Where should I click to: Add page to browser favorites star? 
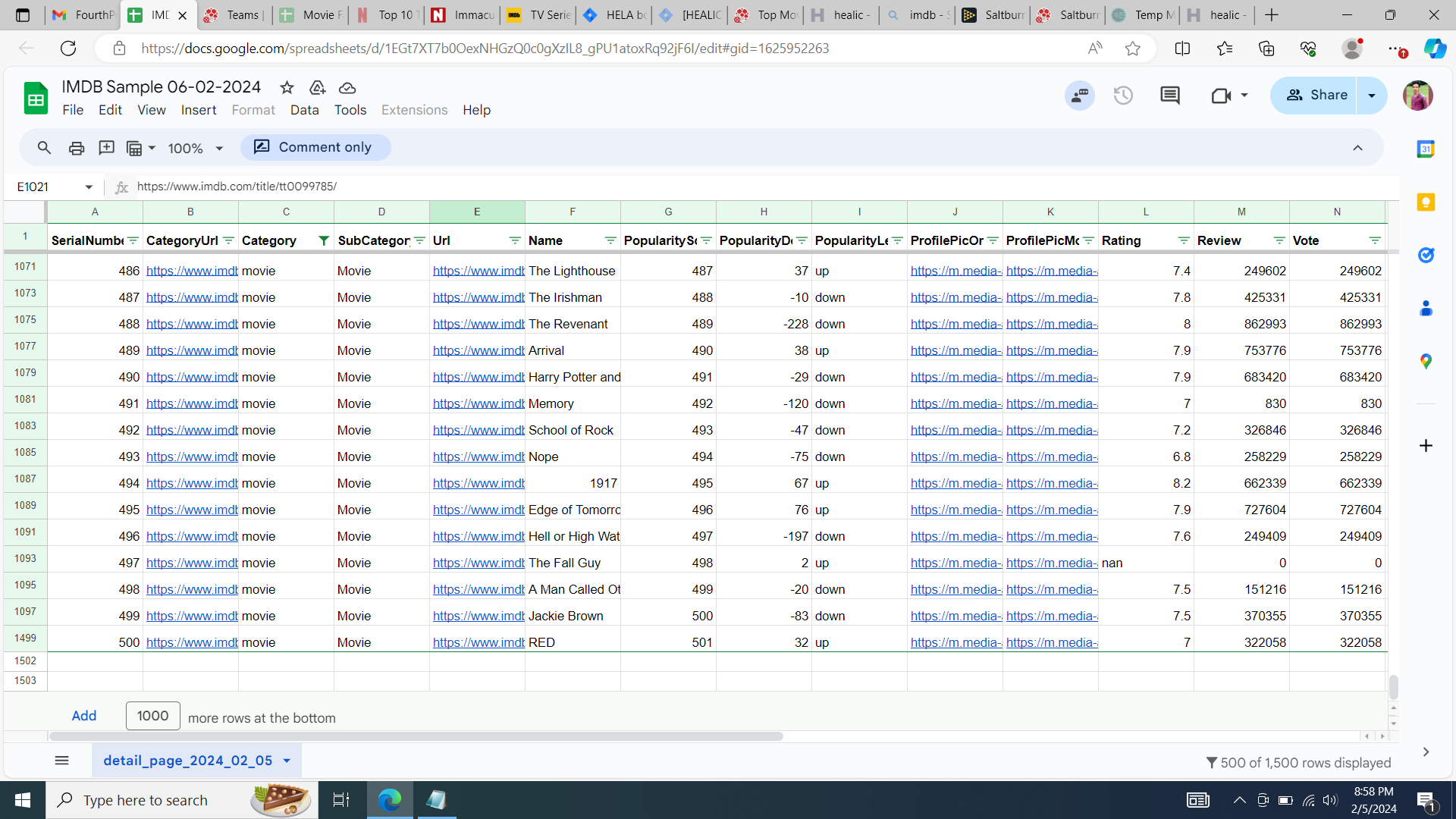pos(1133,49)
